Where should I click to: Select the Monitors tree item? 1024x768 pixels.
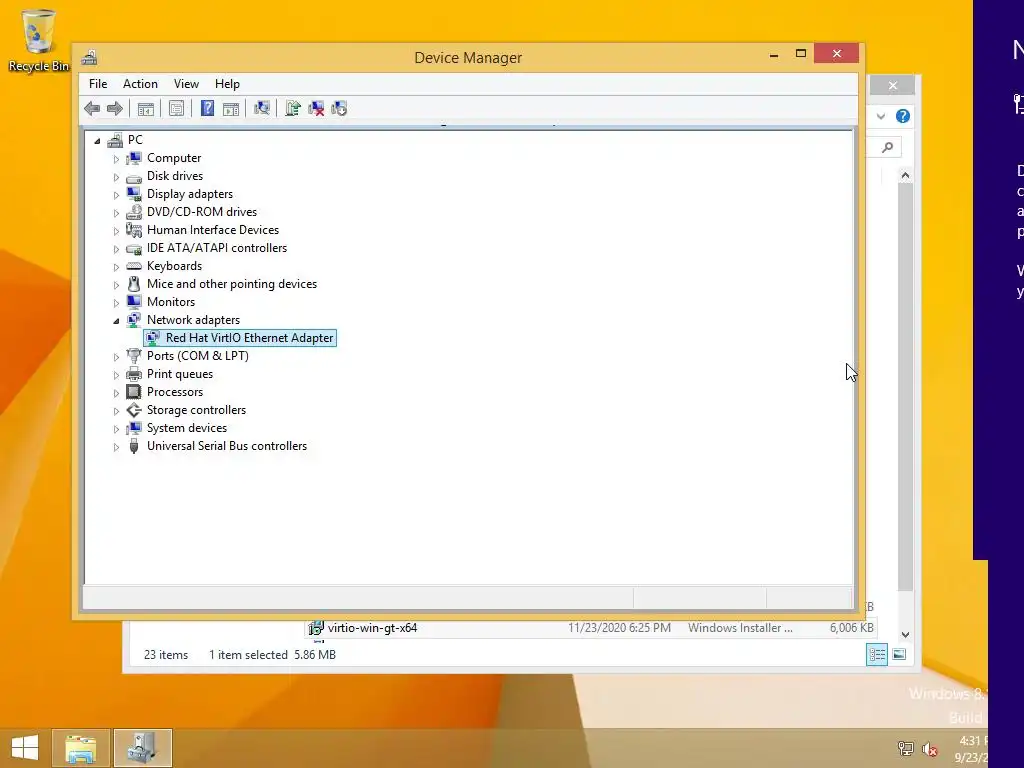click(x=170, y=302)
